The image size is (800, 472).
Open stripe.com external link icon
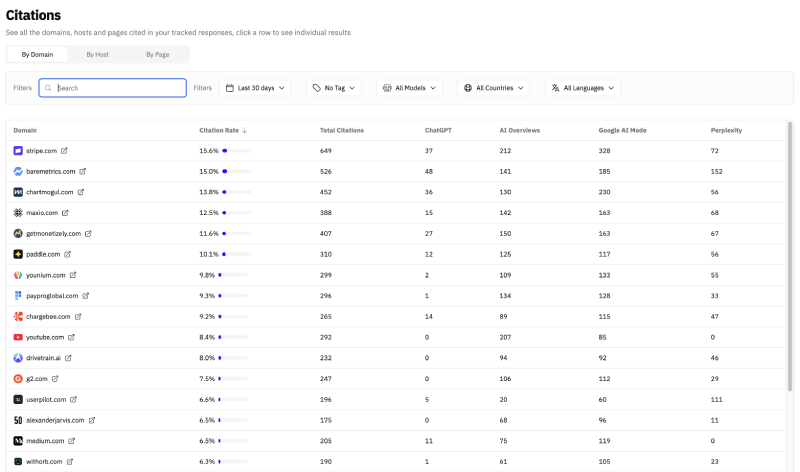(65, 151)
